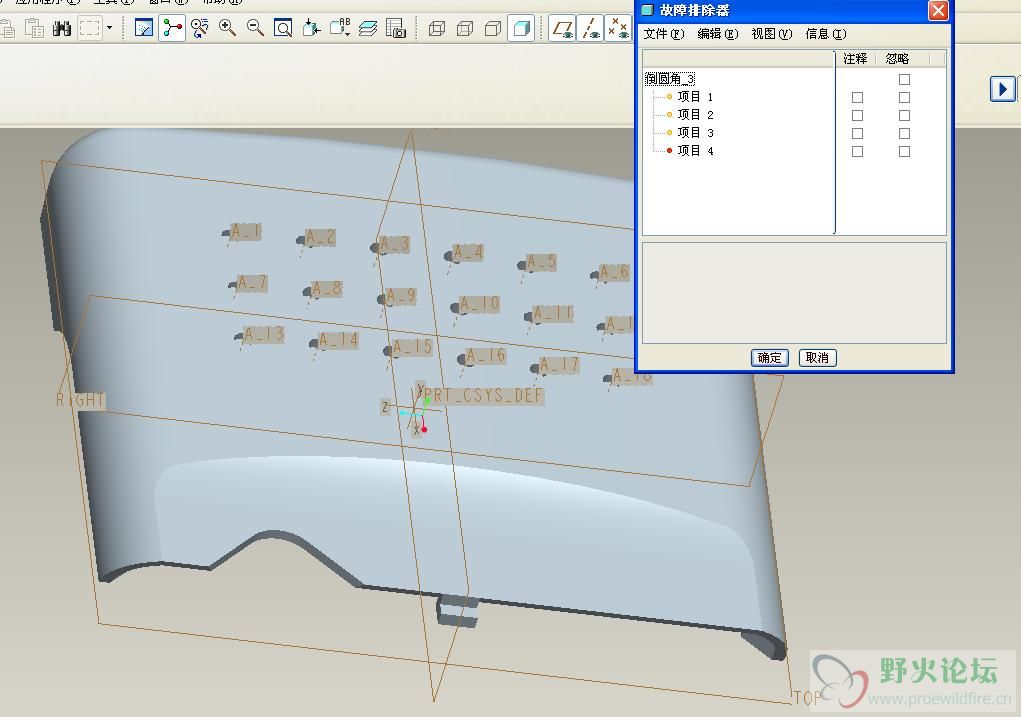Check the 忽略 box for 项目 1
This screenshot has height=717, width=1021.
[904, 98]
